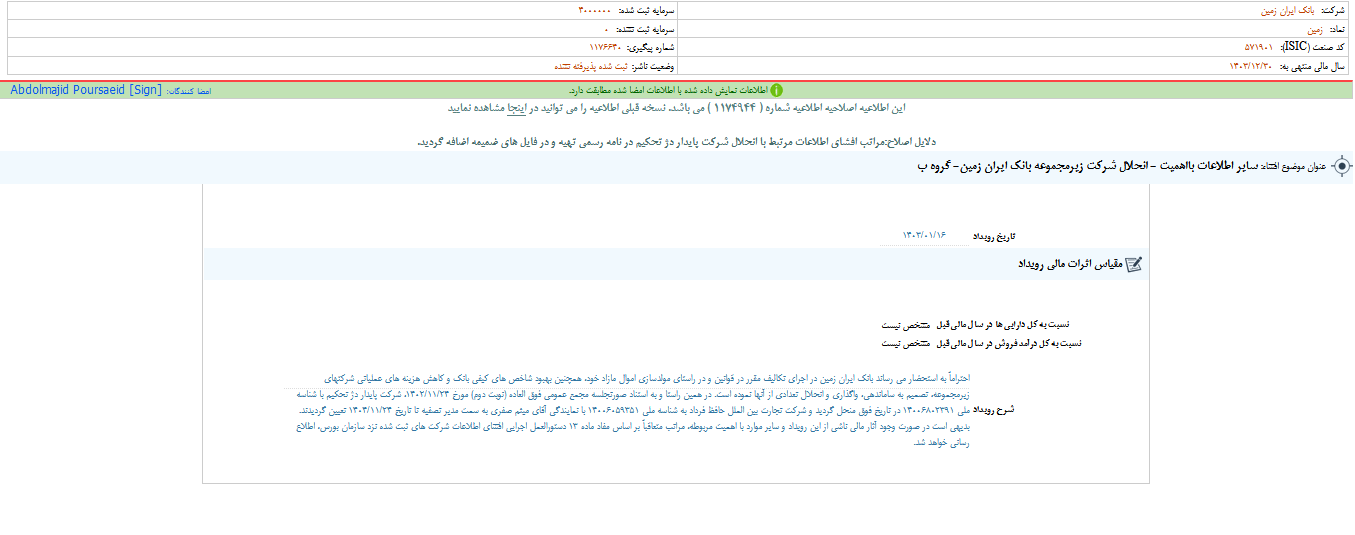Follow the اینجا link to previous notice
Viewport: 1355px width, 535px height.
(x=517, y=106)
